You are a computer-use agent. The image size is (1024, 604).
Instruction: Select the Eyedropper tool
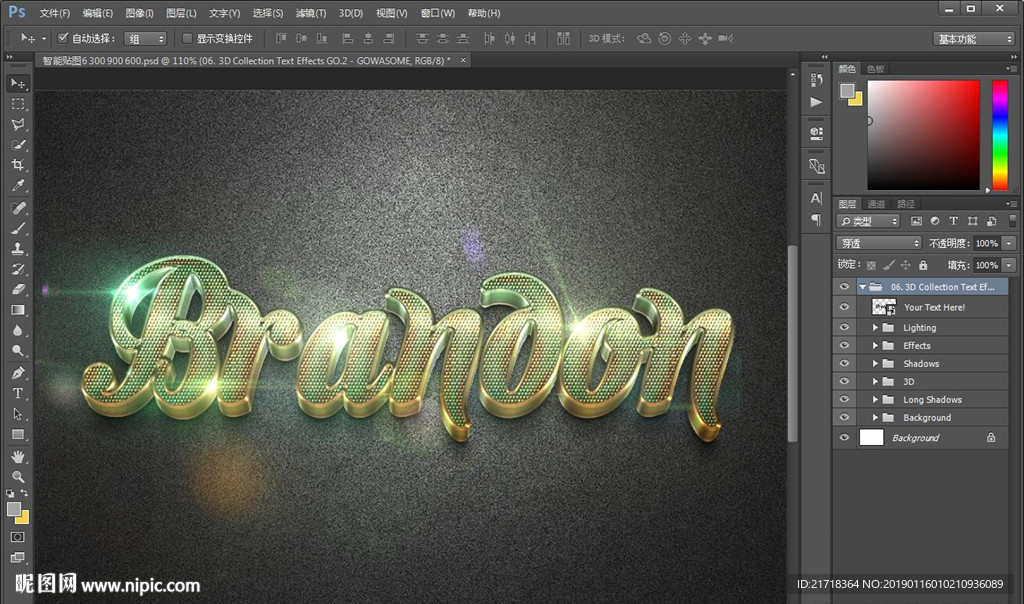tap(18, 186)
